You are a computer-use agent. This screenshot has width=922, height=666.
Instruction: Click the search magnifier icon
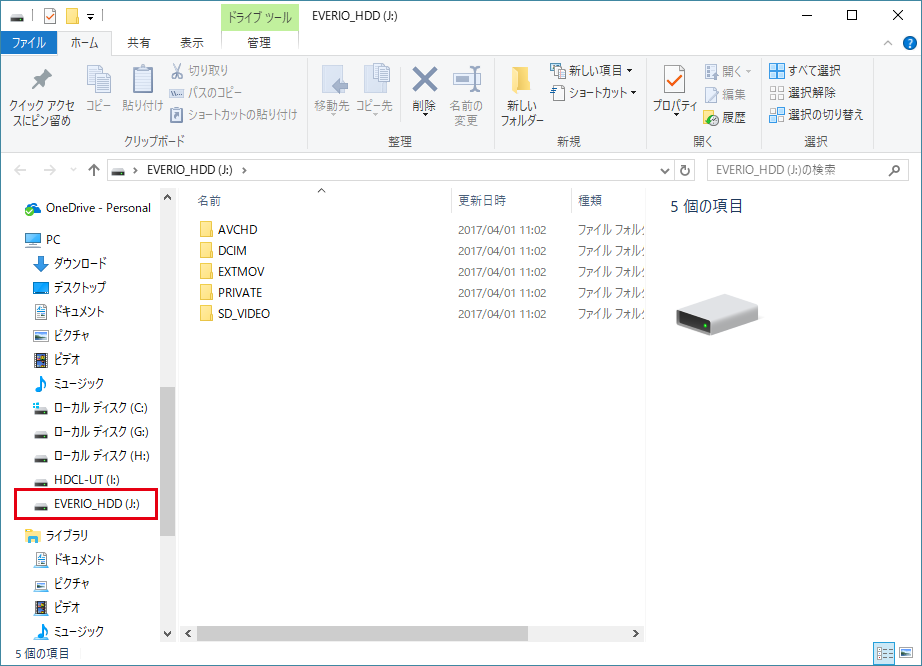pos(894,170)
